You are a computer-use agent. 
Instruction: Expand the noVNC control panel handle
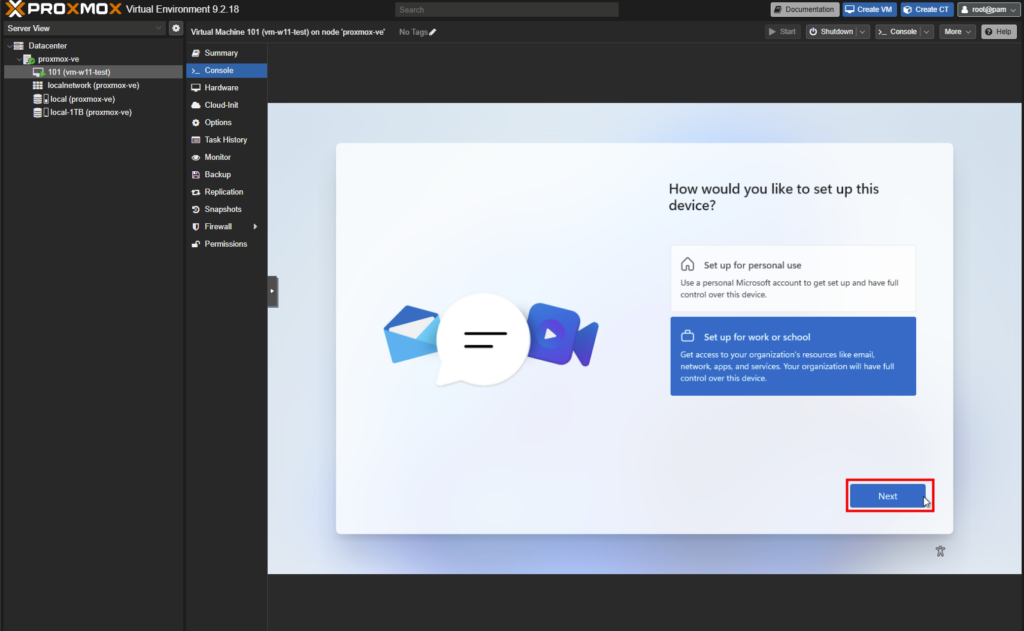click(272, 291)
